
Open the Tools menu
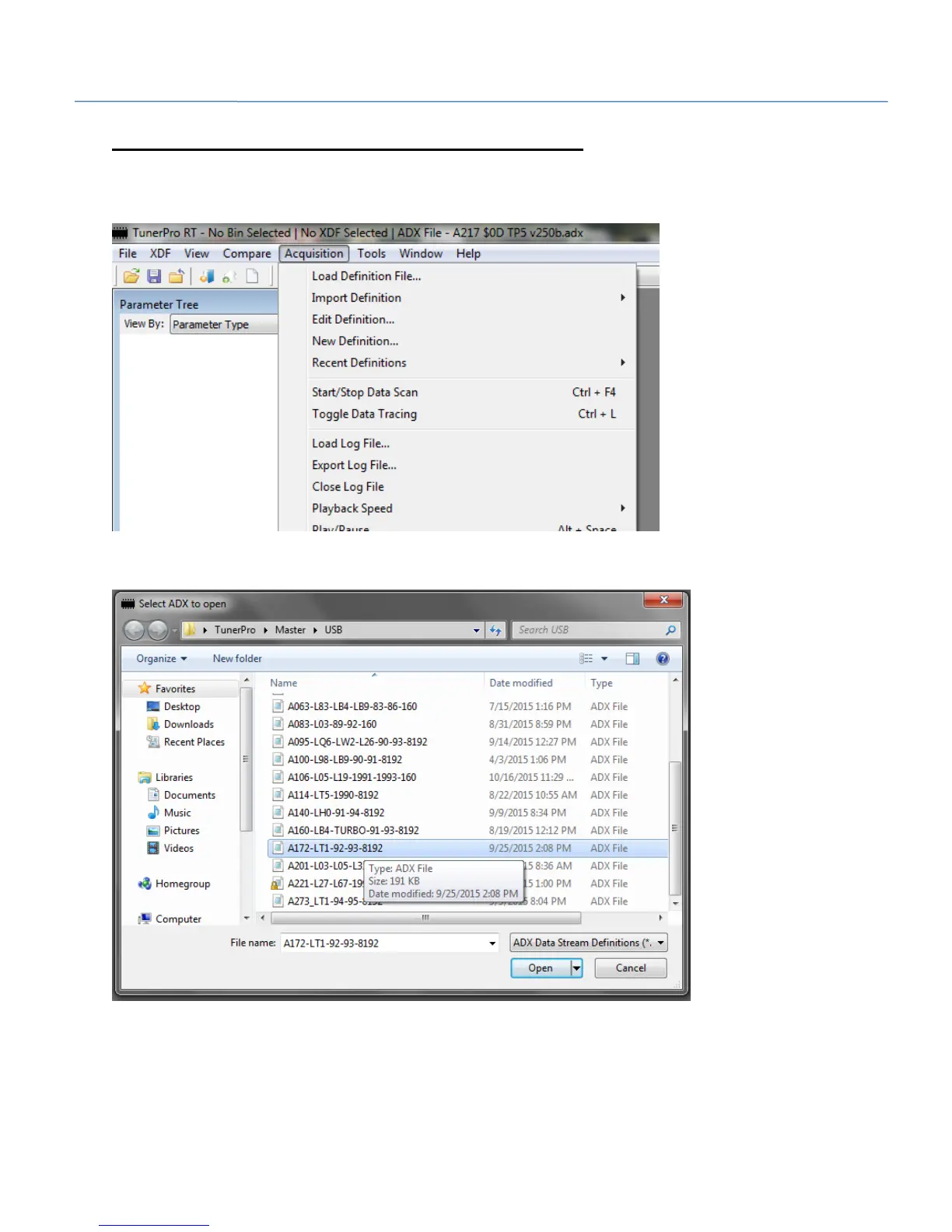pyautogui.click(x=371, y=254)
